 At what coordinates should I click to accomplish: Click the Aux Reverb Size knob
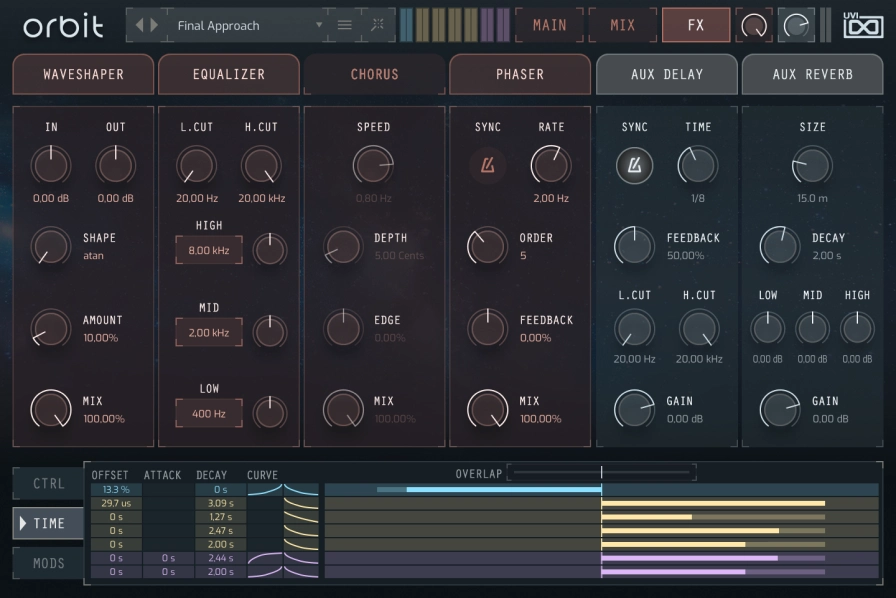[812, 164]
